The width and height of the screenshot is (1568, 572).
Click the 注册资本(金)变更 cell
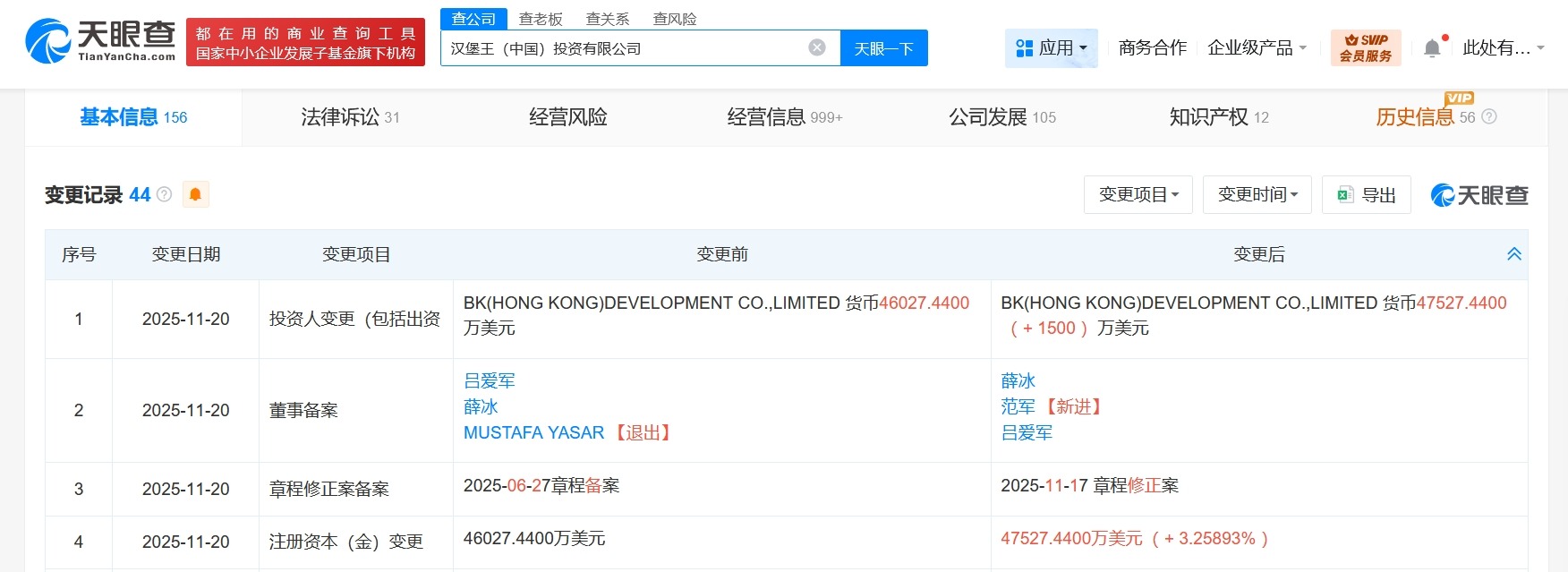pos(356,542)
